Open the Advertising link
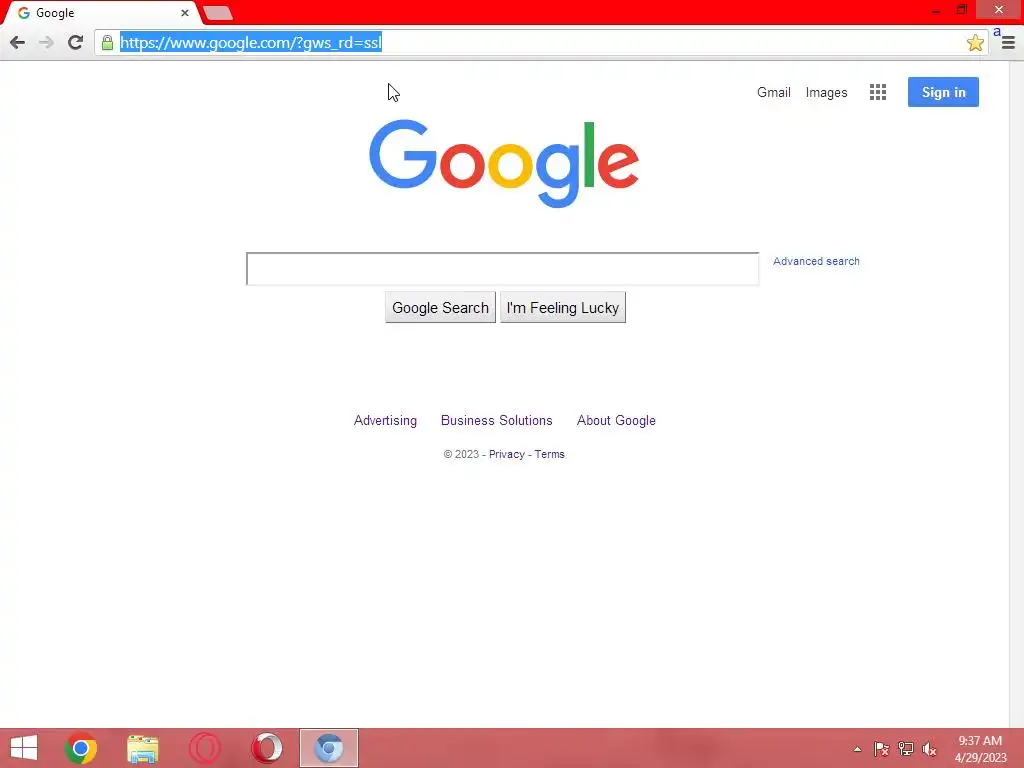The height and width of the screenshot is (768, 1024). 385,421
